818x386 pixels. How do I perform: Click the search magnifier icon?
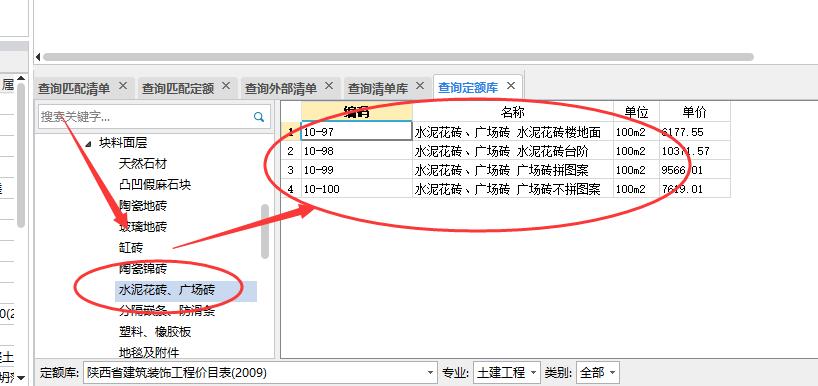click(259, 117)
